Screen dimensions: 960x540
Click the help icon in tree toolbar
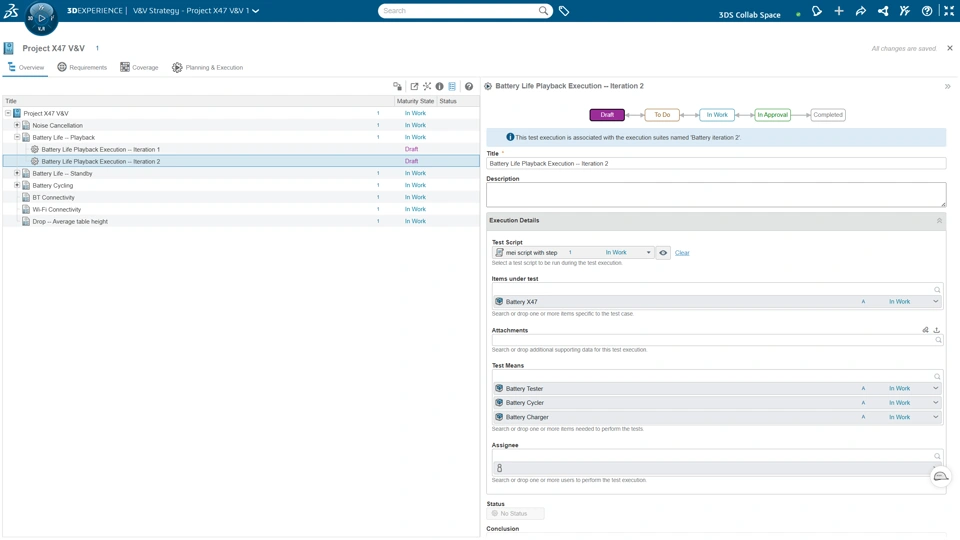(x=469, y=86)
